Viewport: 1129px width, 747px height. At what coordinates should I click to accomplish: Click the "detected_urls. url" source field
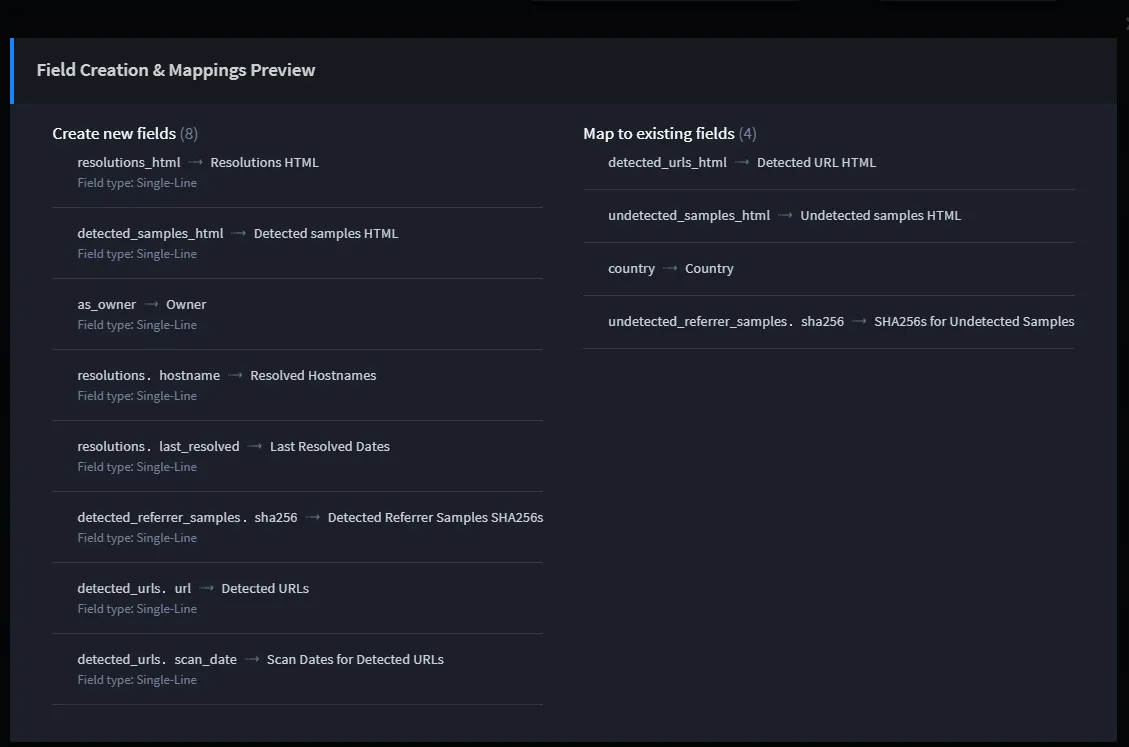pyautogui.click(x=135, y=589)
